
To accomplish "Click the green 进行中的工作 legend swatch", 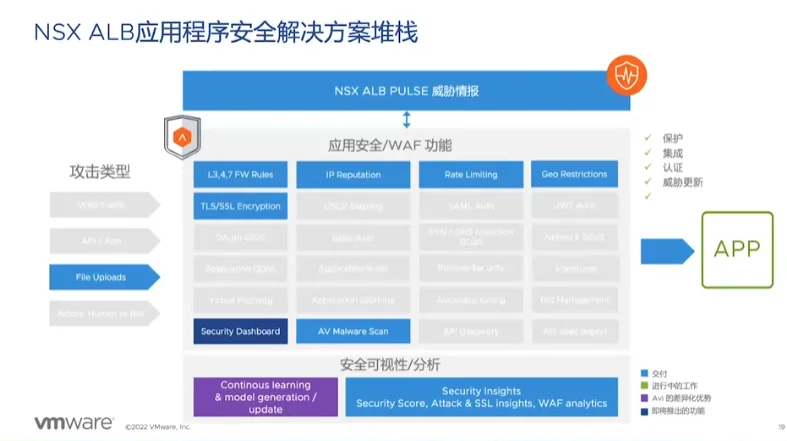I will pyautogui.click(x=644, y=385).
